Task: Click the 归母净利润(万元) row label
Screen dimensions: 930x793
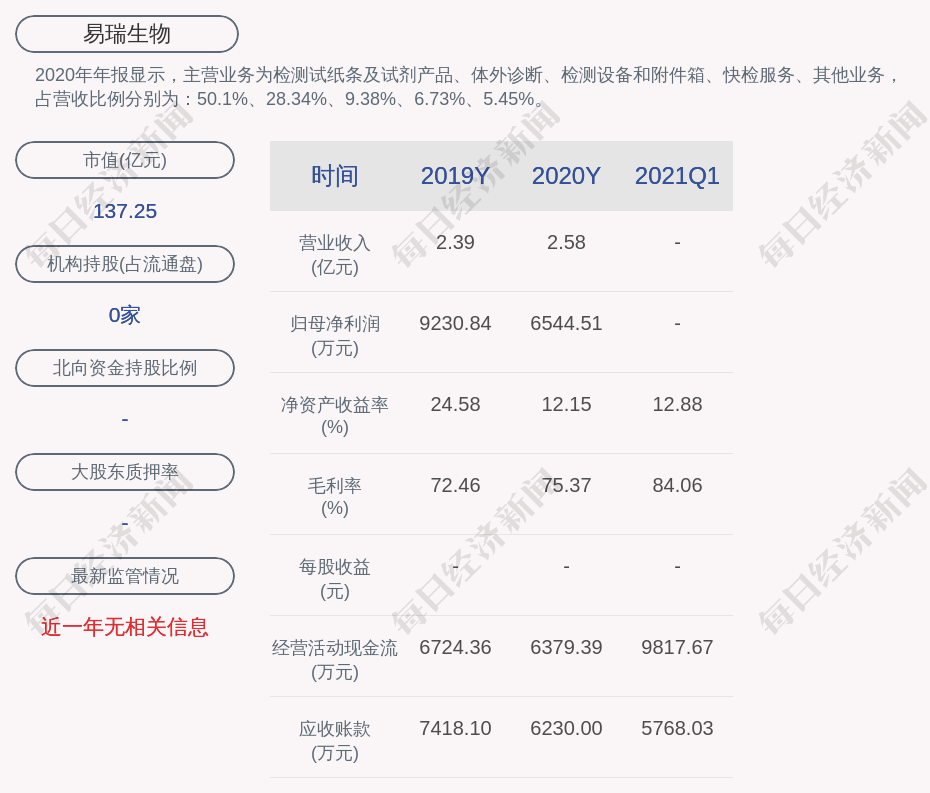Action: (x=335, y=336)
